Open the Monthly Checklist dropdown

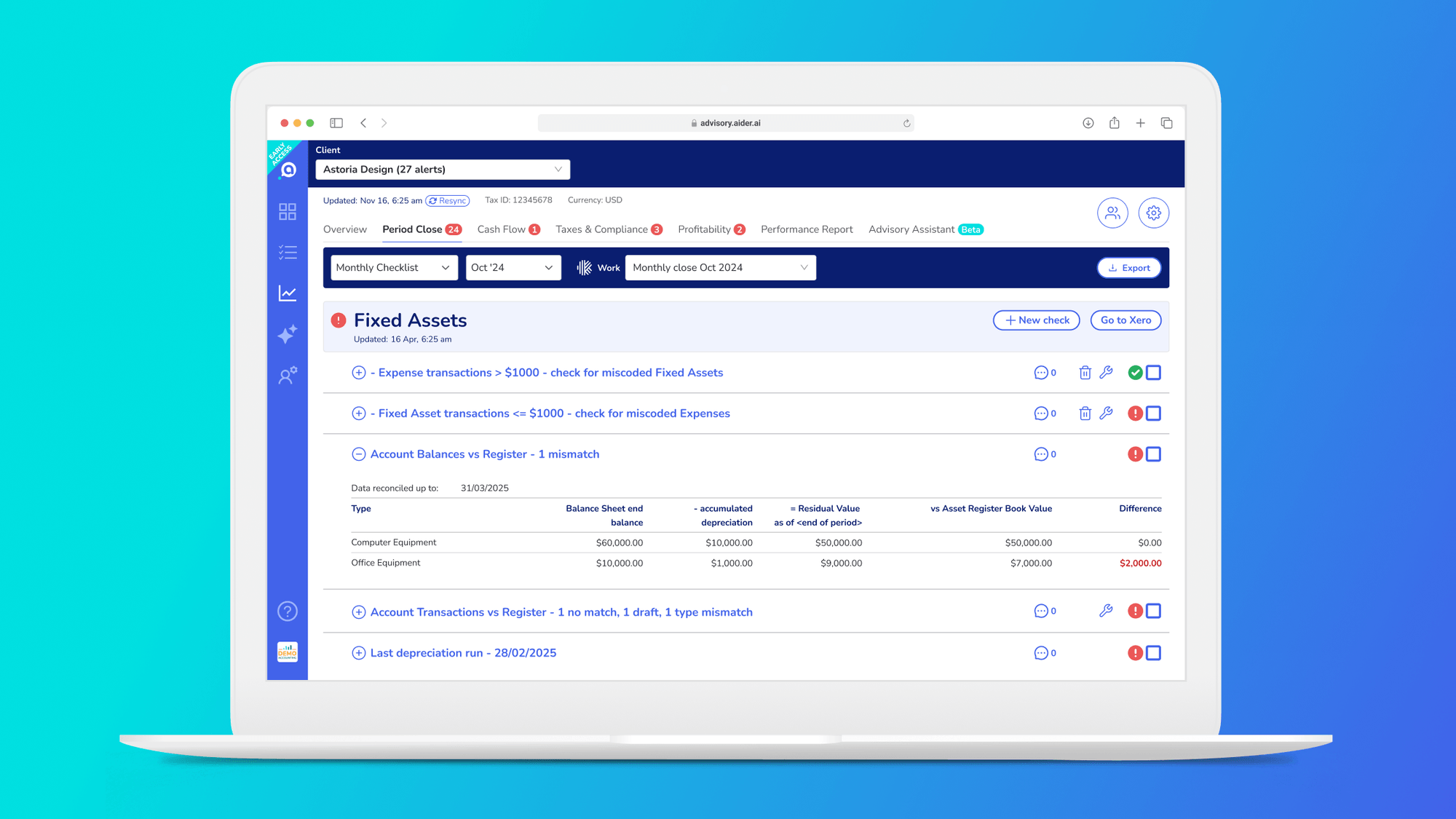(394, 268)
